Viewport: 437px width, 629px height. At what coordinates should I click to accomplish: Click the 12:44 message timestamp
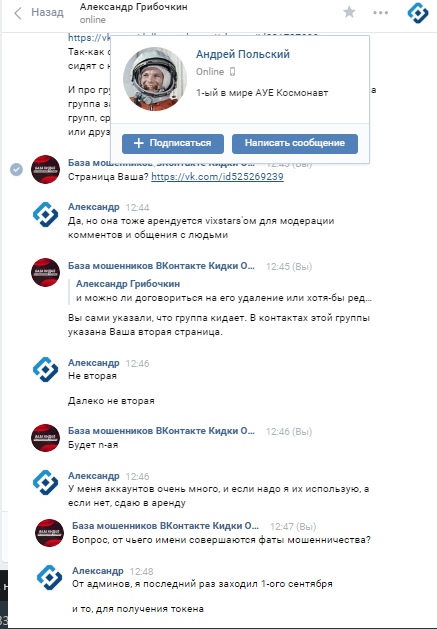137,207
